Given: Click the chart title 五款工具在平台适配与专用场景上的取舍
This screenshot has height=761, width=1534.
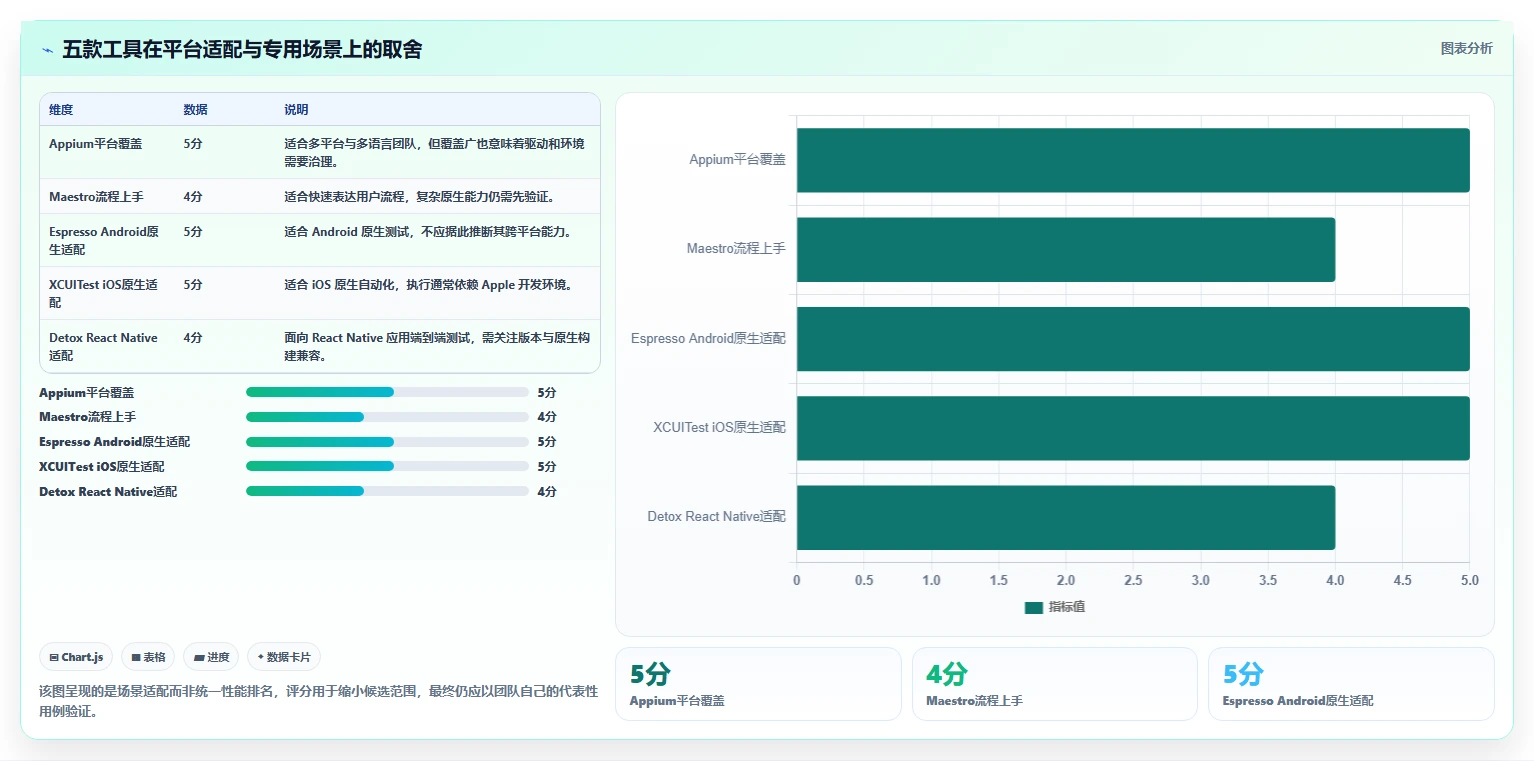Looking at the screenshot, I should pos(242,50).
